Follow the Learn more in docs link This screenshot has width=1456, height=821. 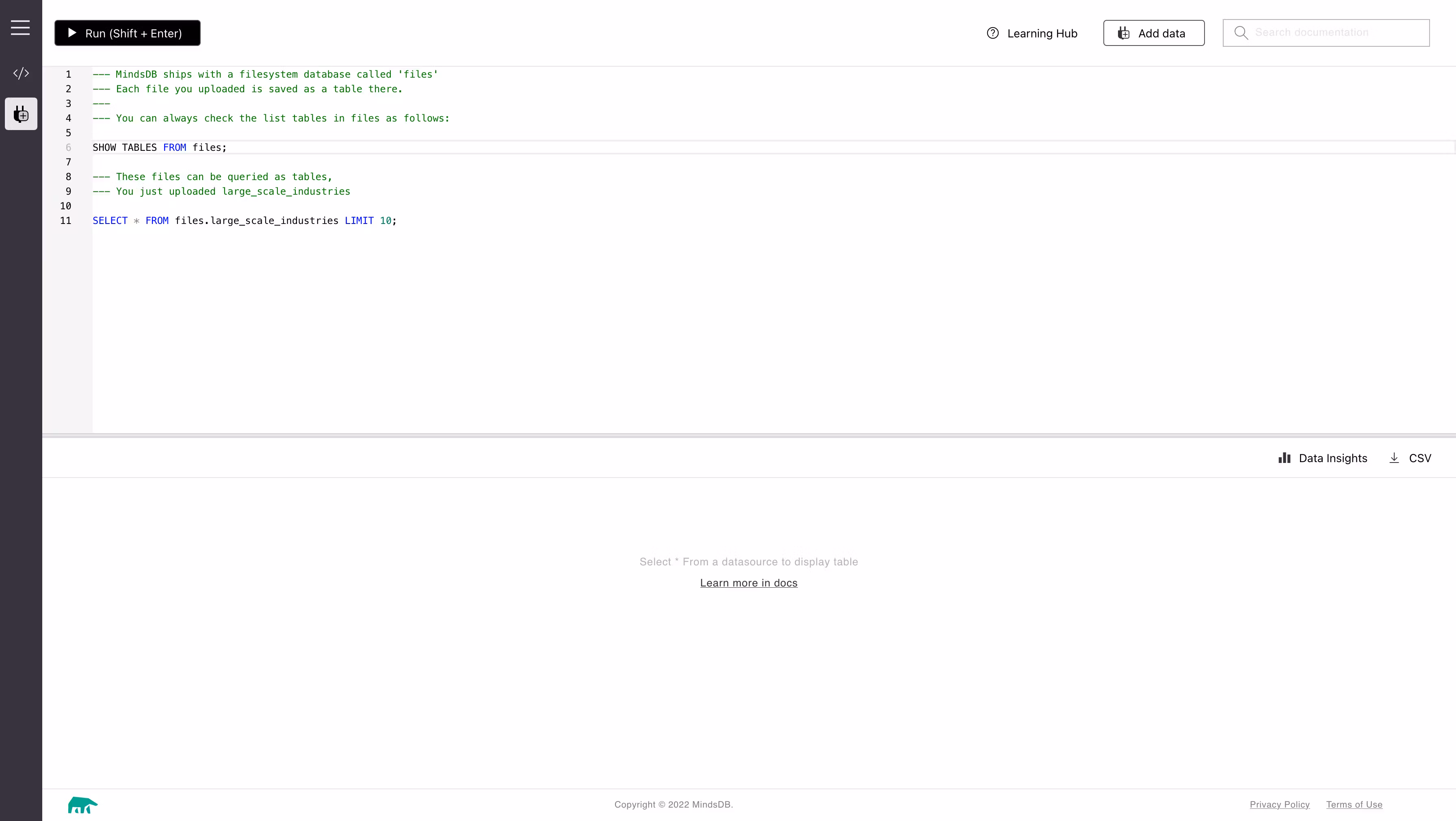[748, 583]
